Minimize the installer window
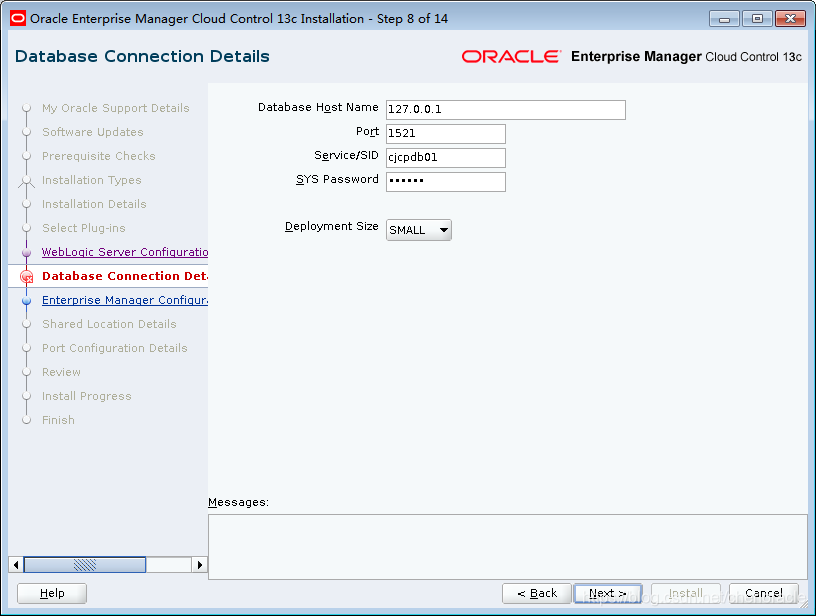The image size is (816, 616). [724, 19]
